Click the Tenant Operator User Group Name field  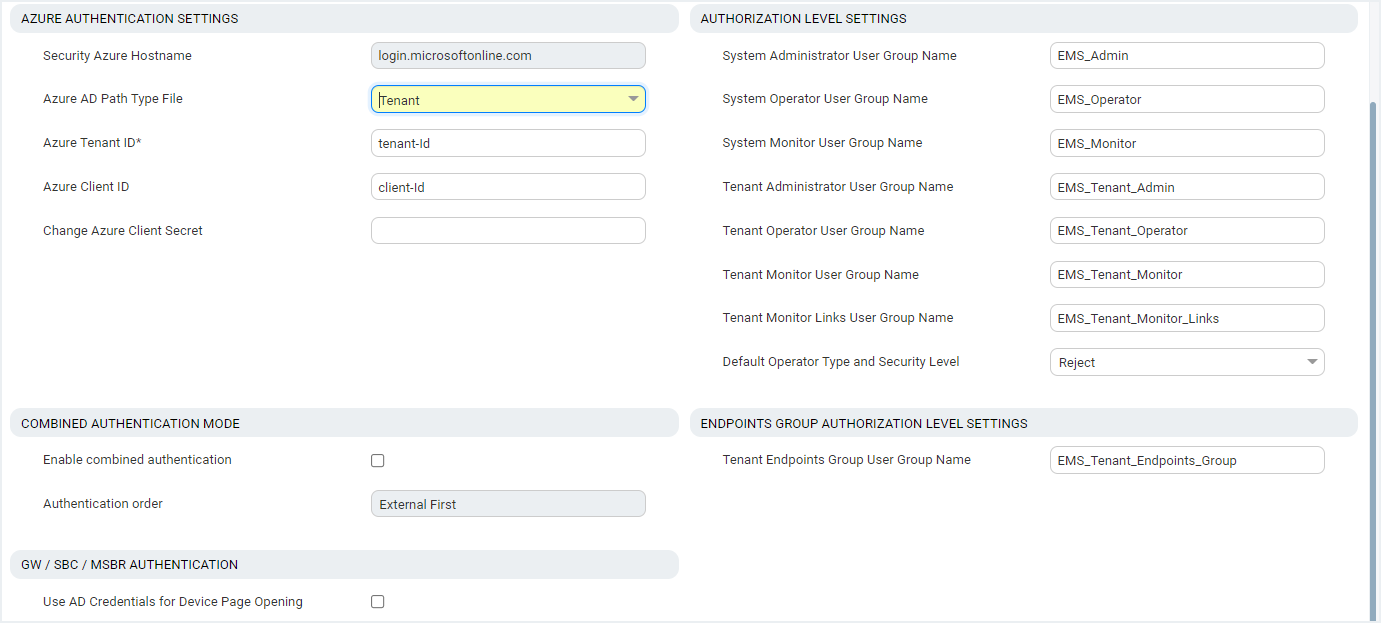[x=1187, y=231]
